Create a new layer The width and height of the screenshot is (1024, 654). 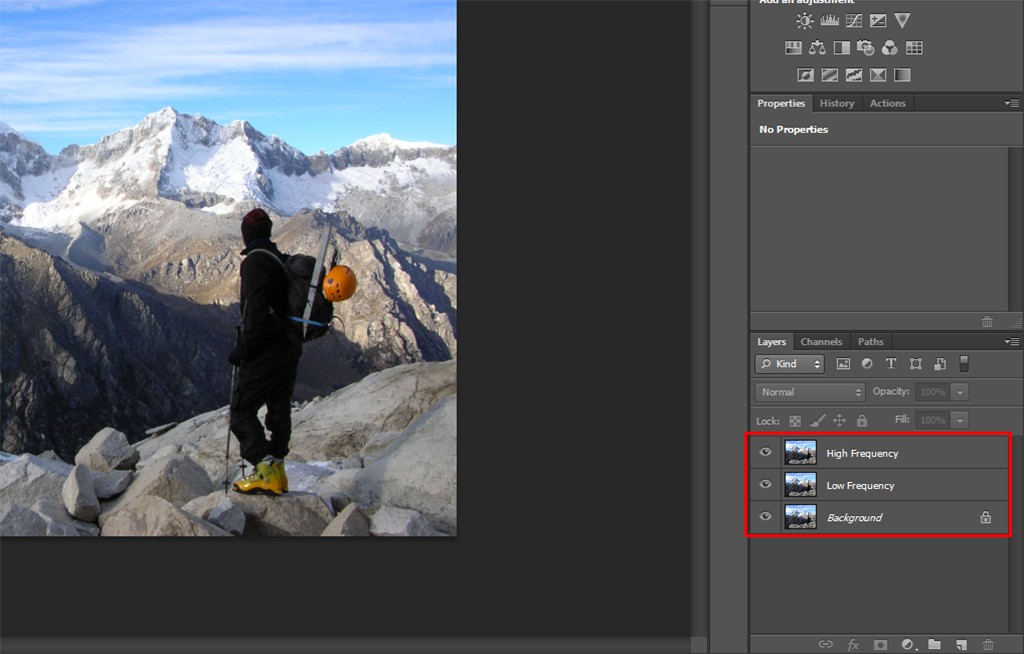click(x=961, y=645)
